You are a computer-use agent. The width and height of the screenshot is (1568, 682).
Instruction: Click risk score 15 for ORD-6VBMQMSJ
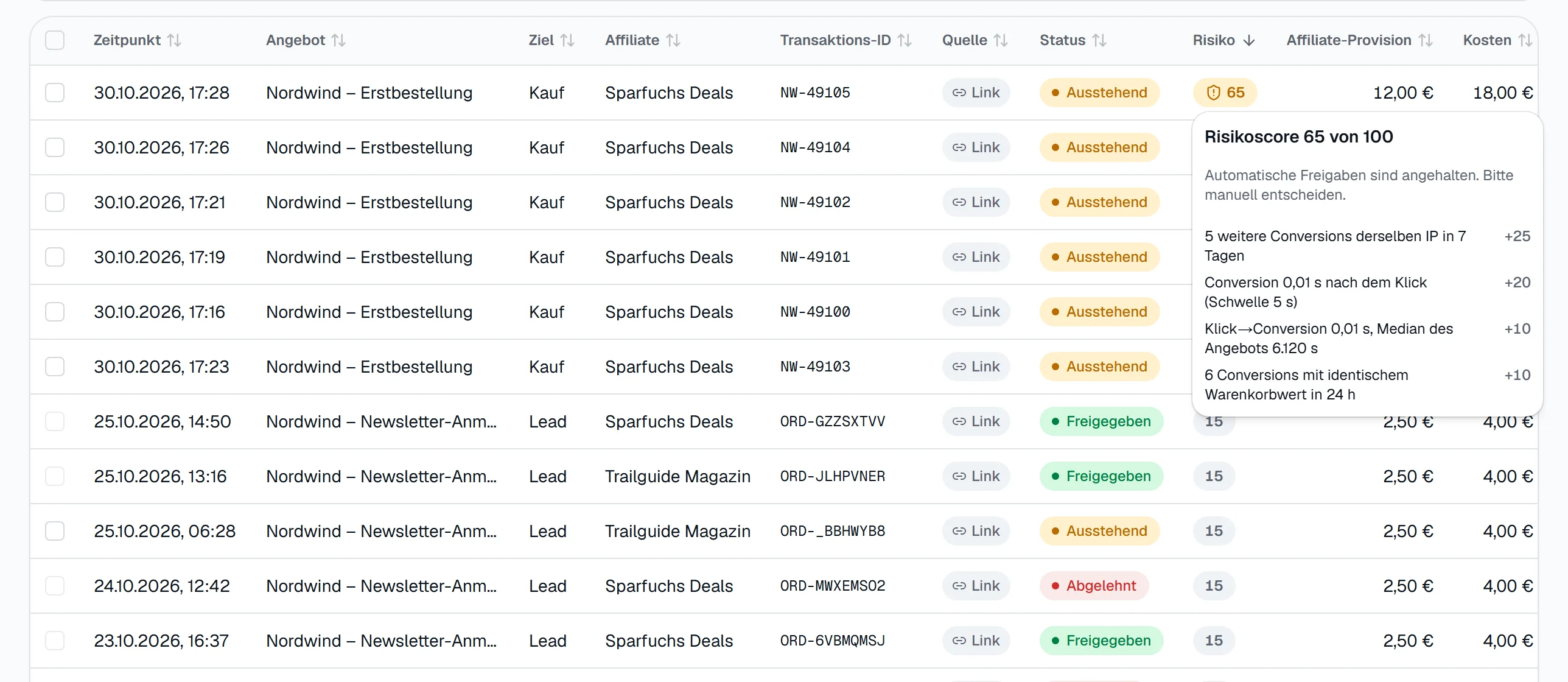point(1214,641)
